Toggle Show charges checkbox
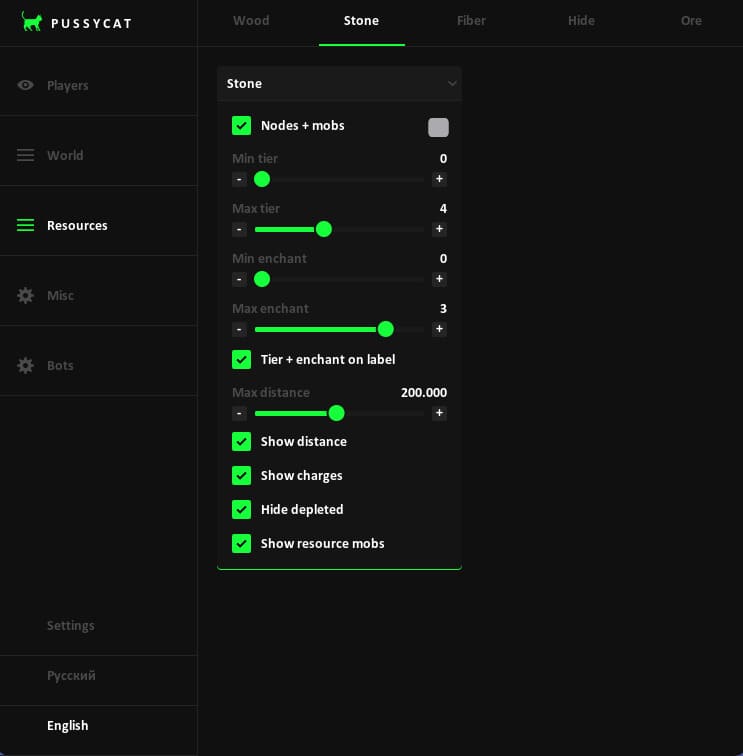The height and width of the screenshot is (756, 743). coord(242,475)
